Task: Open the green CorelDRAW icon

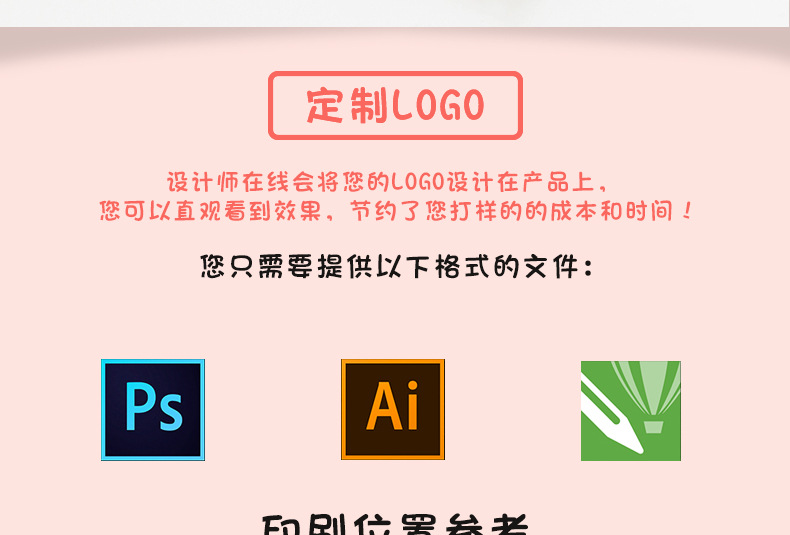Action: [631, 411]
